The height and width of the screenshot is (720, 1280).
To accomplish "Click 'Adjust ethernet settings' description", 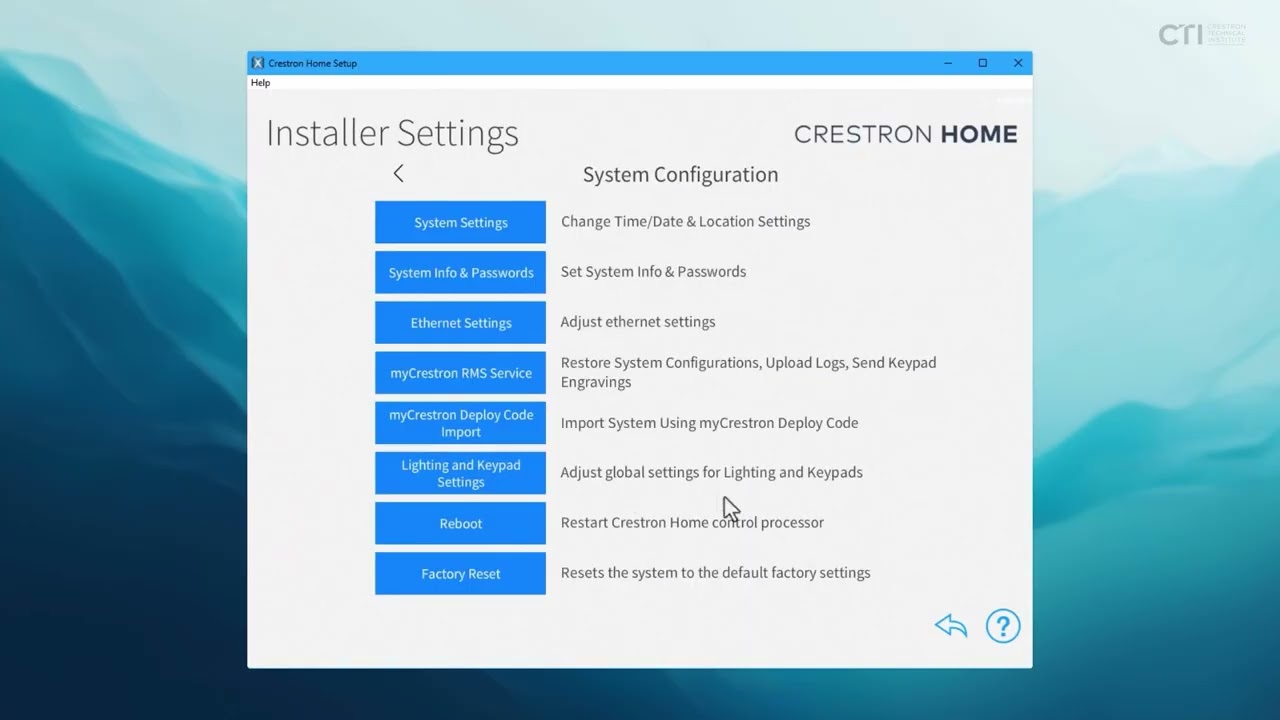I will tap(638, 322).
